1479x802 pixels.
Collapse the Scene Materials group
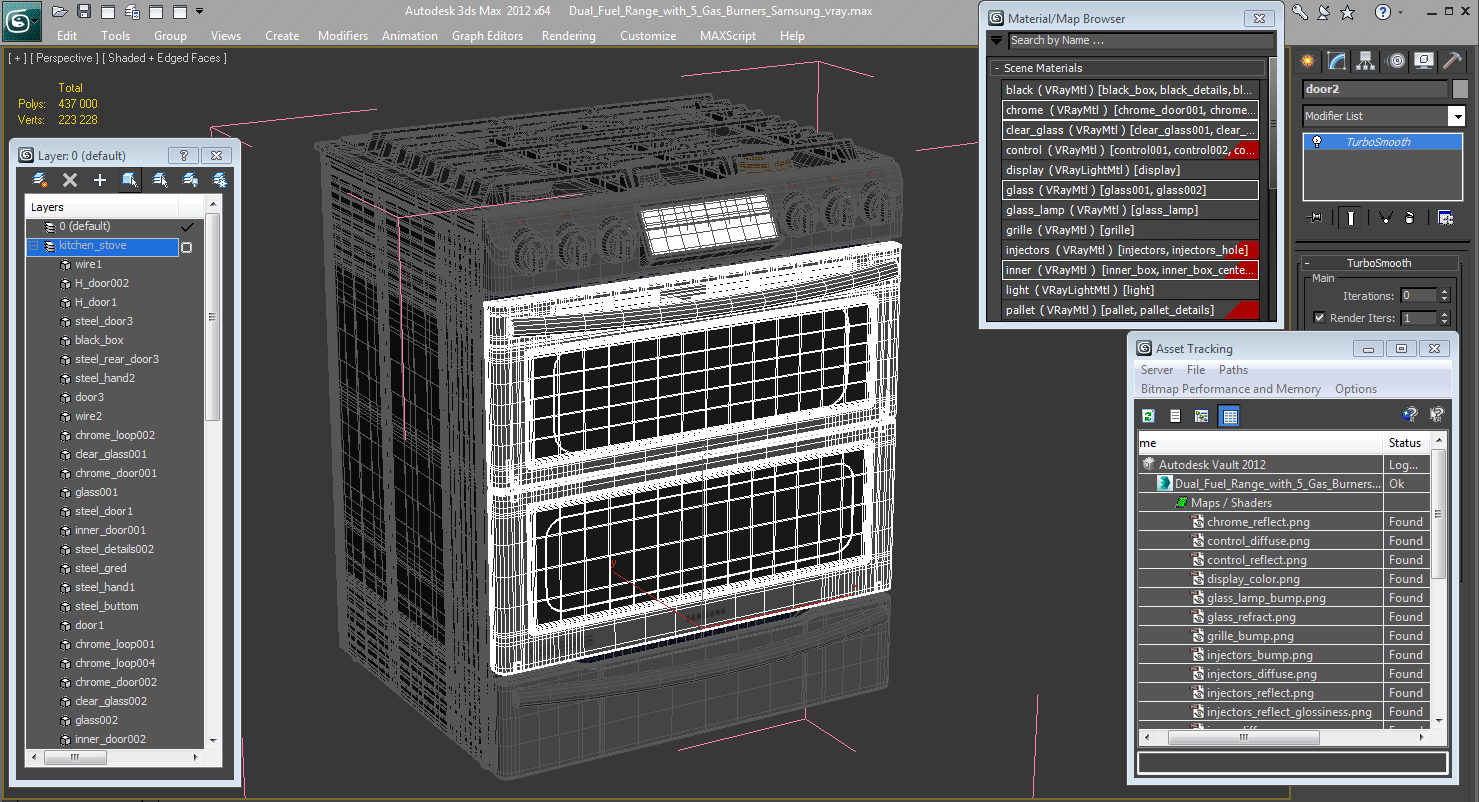point(997,68)
